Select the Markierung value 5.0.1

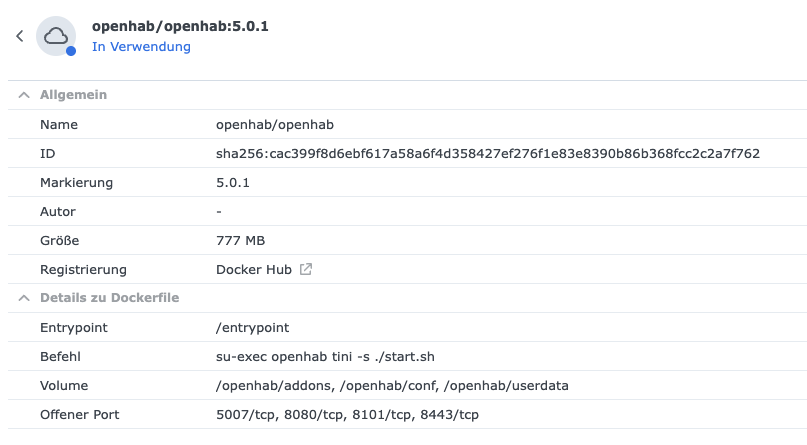[x=233, y=182]
